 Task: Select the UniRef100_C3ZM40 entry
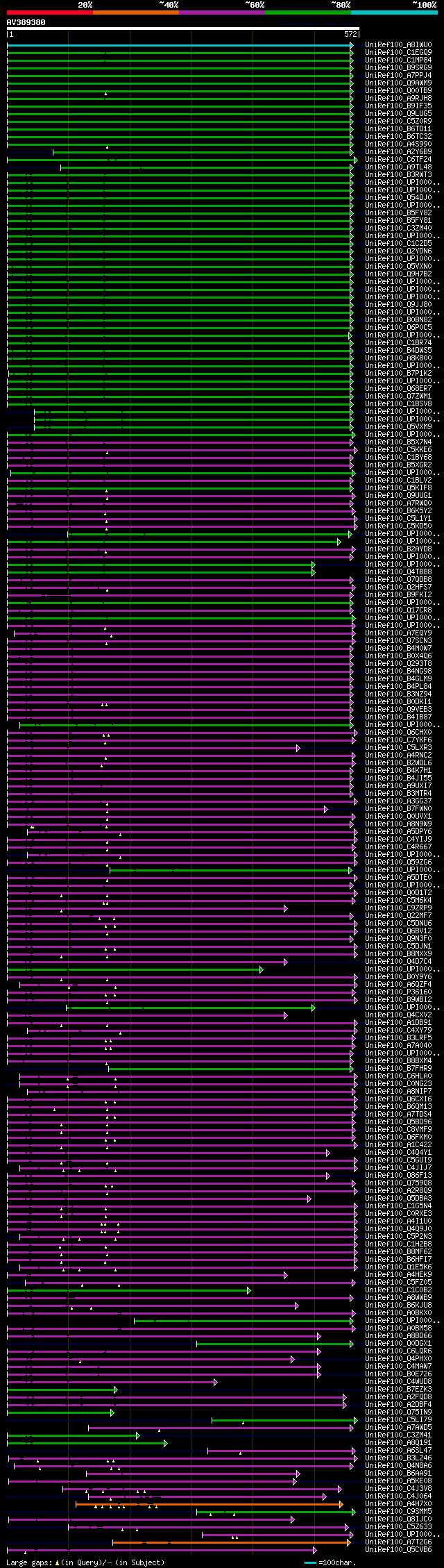[398, 228]
